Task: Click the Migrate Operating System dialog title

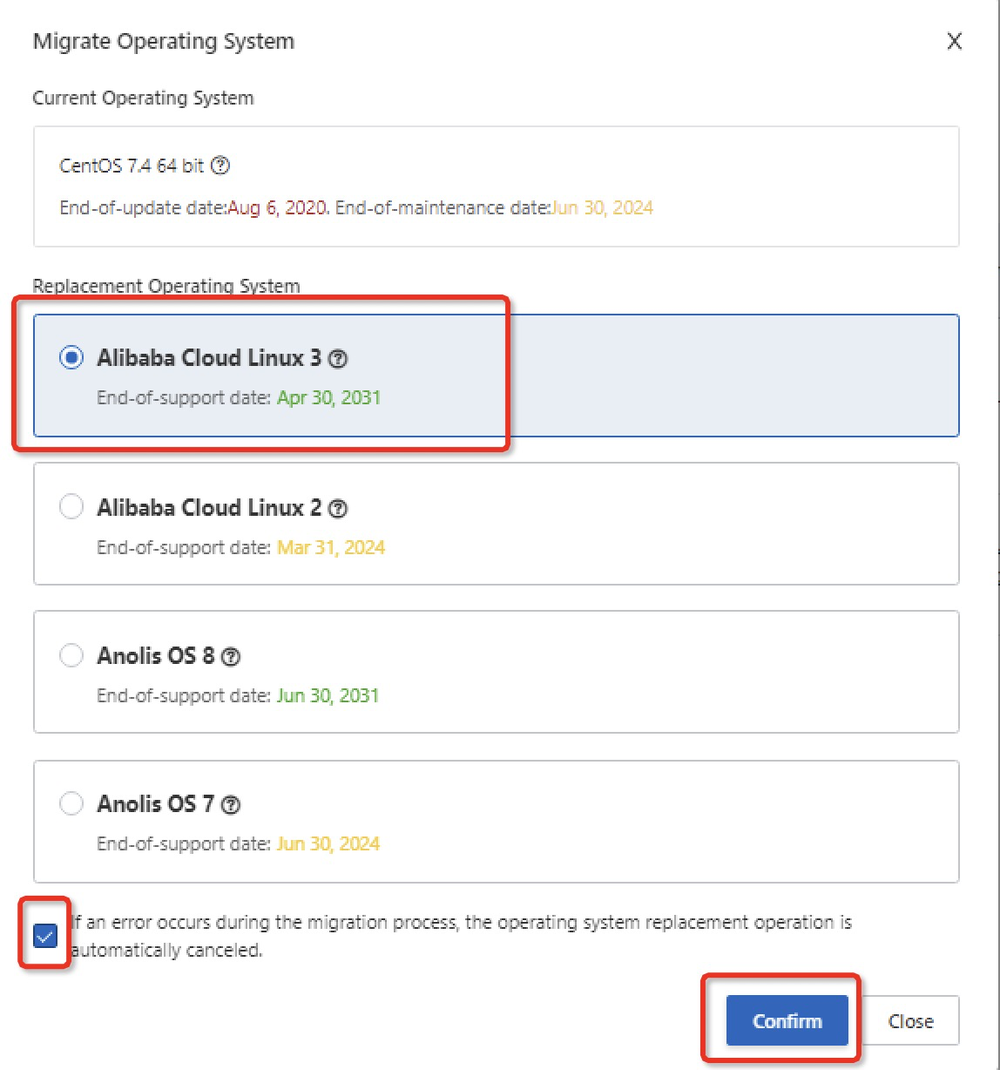Action: [163, 41]
